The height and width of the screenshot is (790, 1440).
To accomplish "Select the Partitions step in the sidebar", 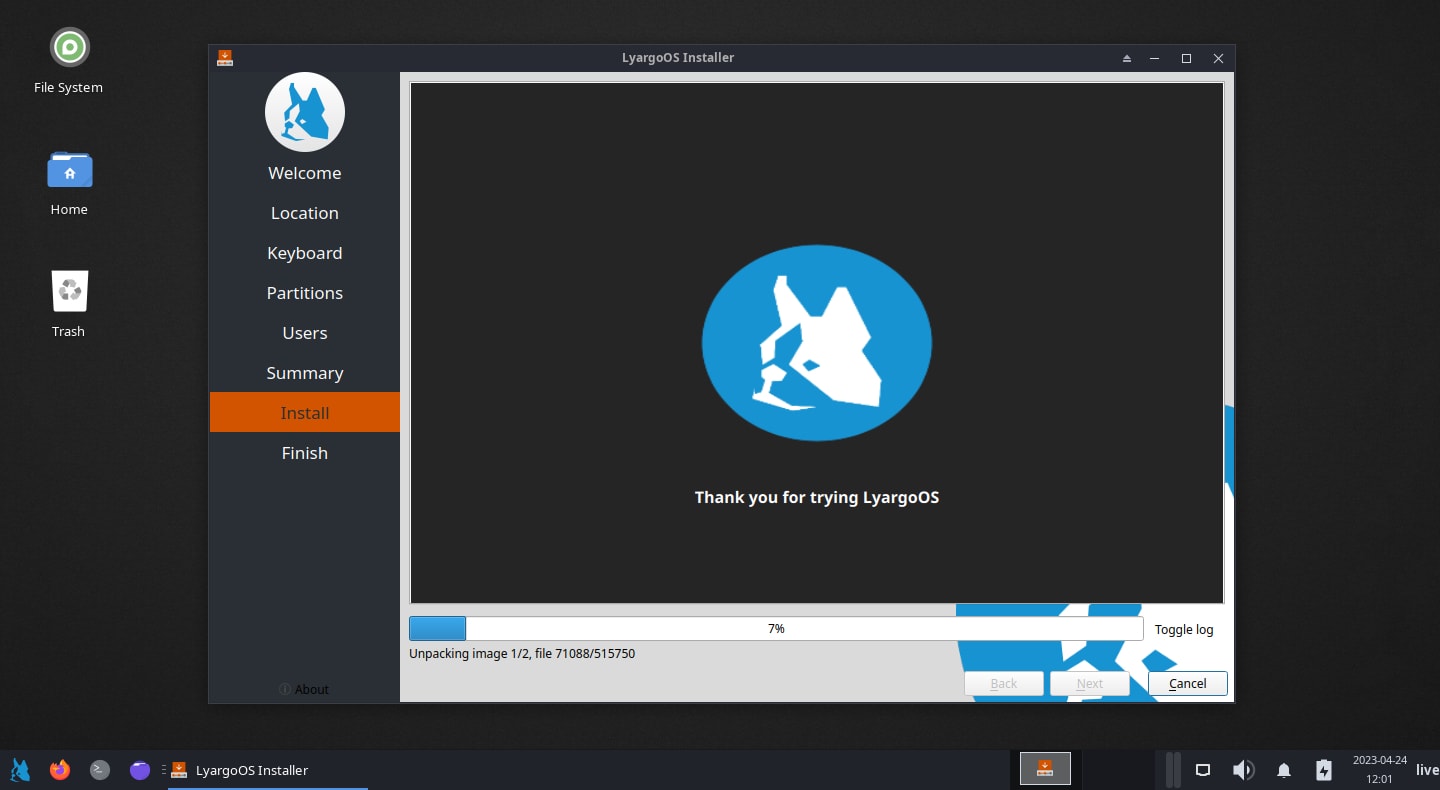I will coord(305,293).
